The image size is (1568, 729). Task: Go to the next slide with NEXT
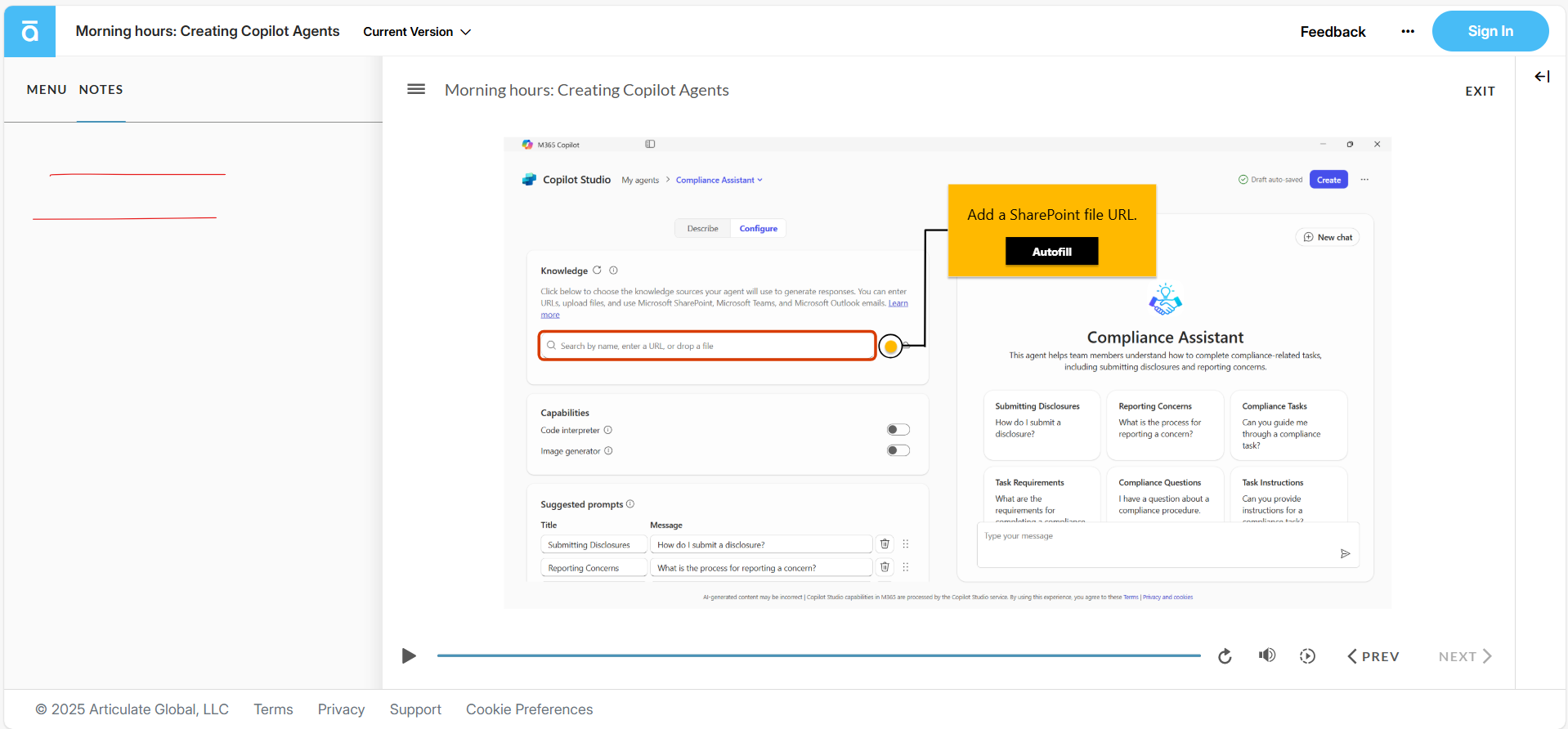1465,656
